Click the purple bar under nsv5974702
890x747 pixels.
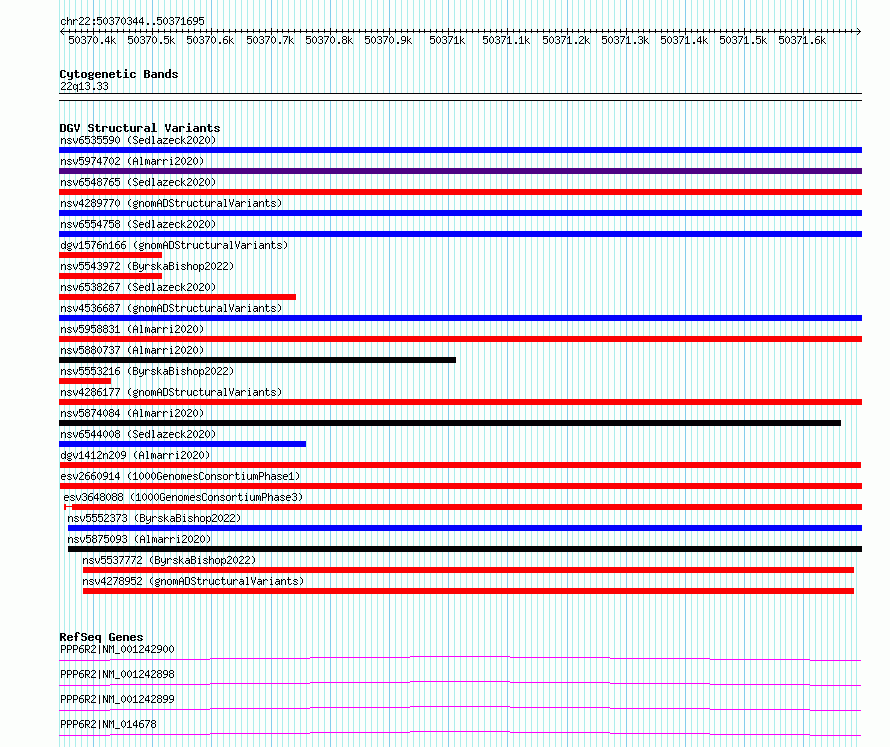pyautogui.click(x=460, y=171)
